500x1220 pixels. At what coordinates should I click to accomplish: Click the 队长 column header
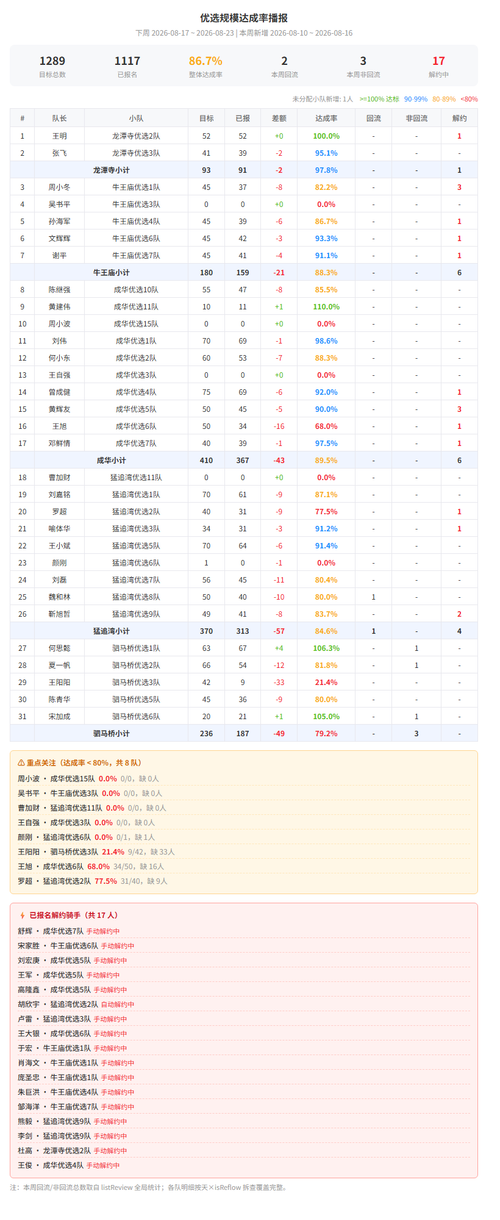click(60, 118)
